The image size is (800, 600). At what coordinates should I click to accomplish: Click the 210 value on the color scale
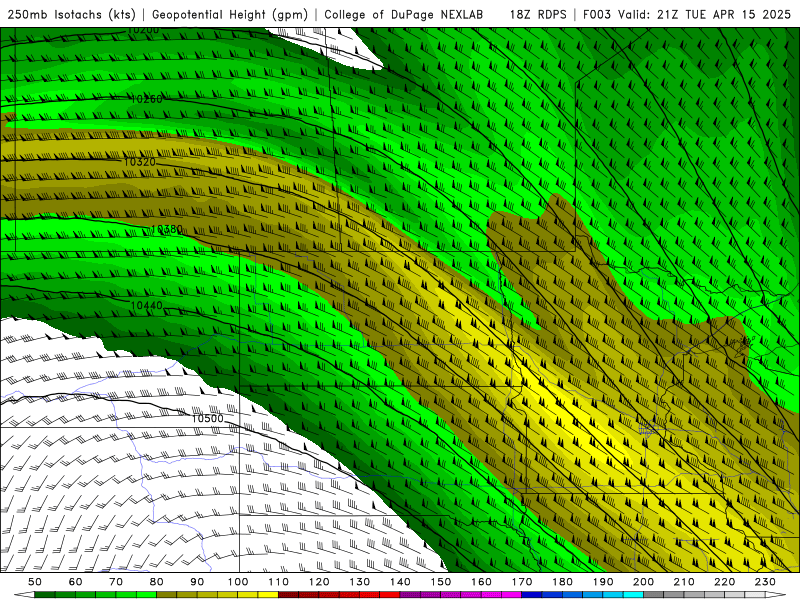coord(684,582)
